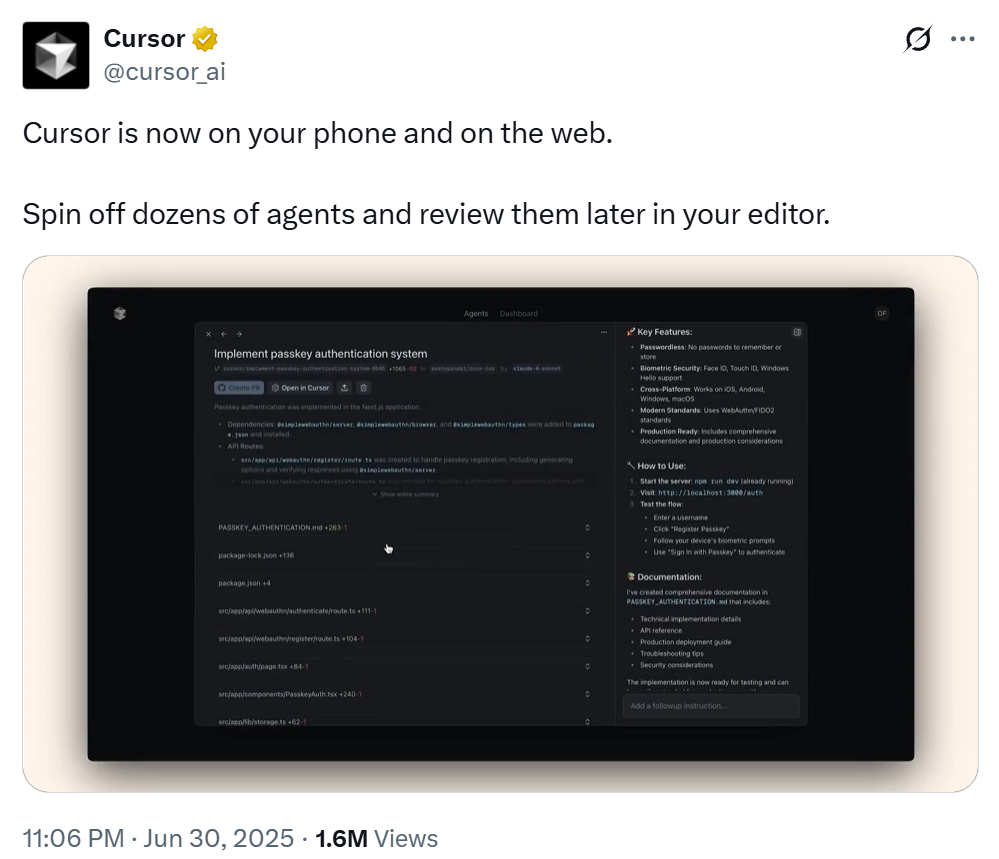The height and width of the screenshot is (859, 999).
Task: Click the forward navigation arrow
Action: pyautogui.click(x=238, y=332)
